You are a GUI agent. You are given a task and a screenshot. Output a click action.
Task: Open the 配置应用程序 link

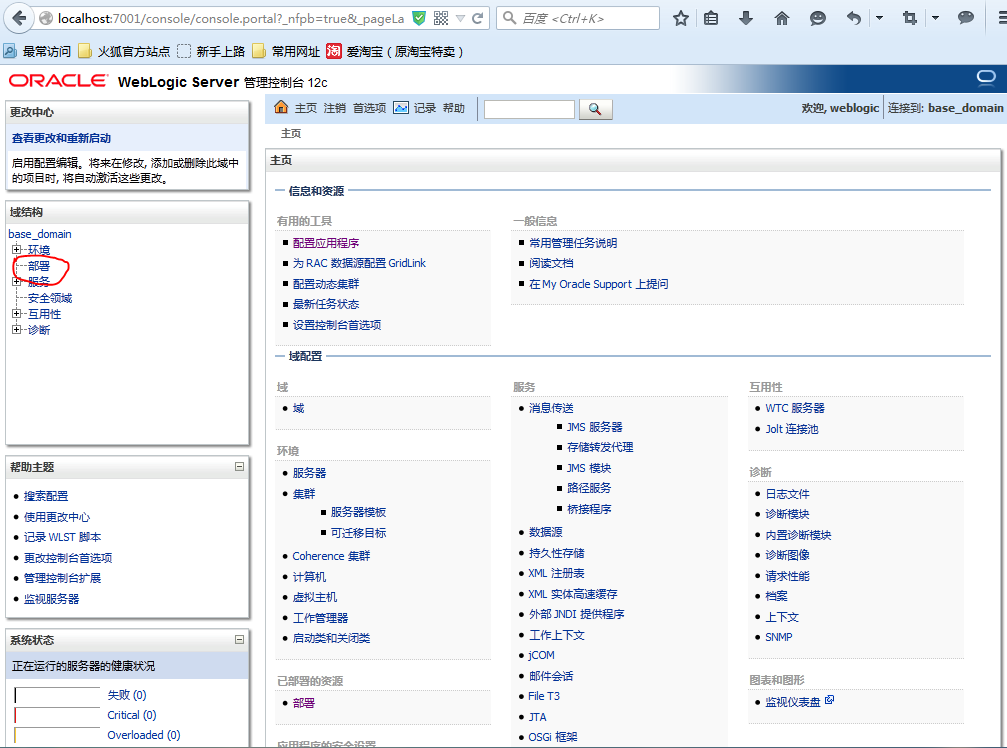click(326, 243)
